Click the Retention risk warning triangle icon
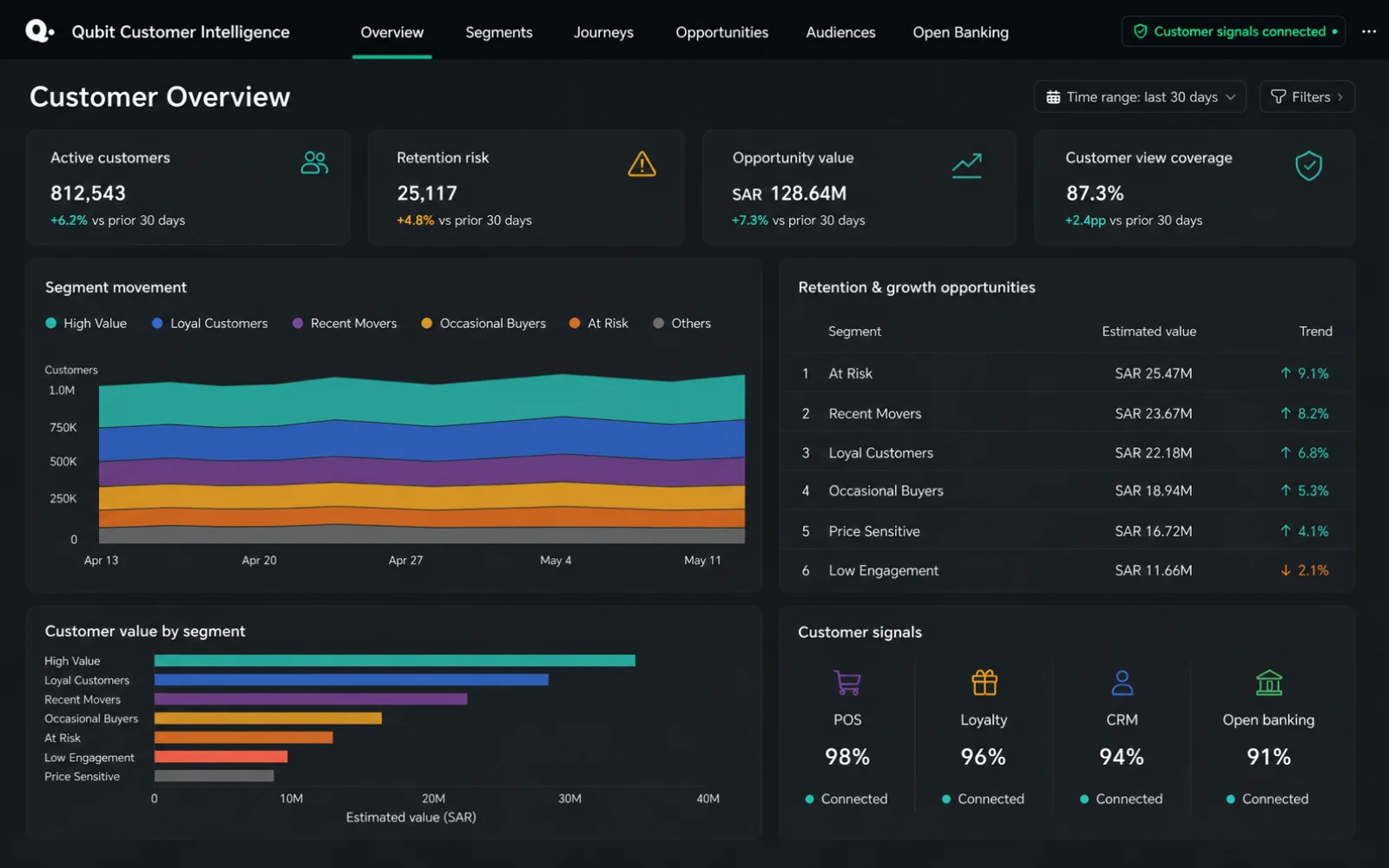The width and height of the screenshot is (1389, 868). point(642,163)
